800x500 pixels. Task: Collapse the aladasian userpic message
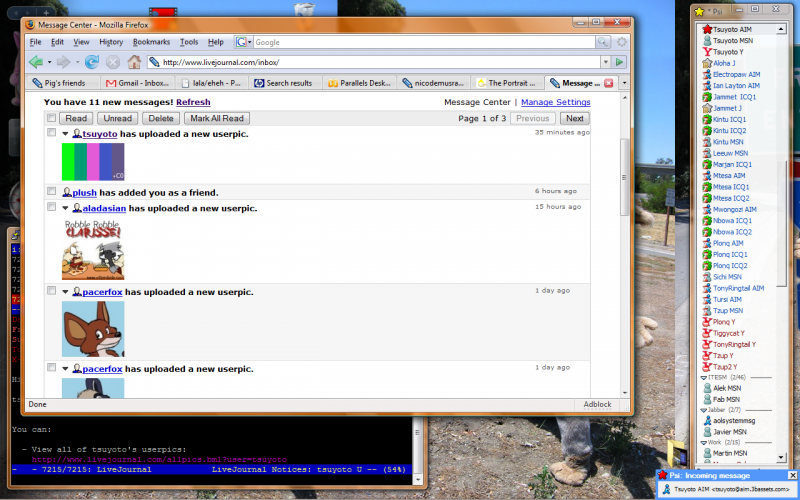[66, 208]
